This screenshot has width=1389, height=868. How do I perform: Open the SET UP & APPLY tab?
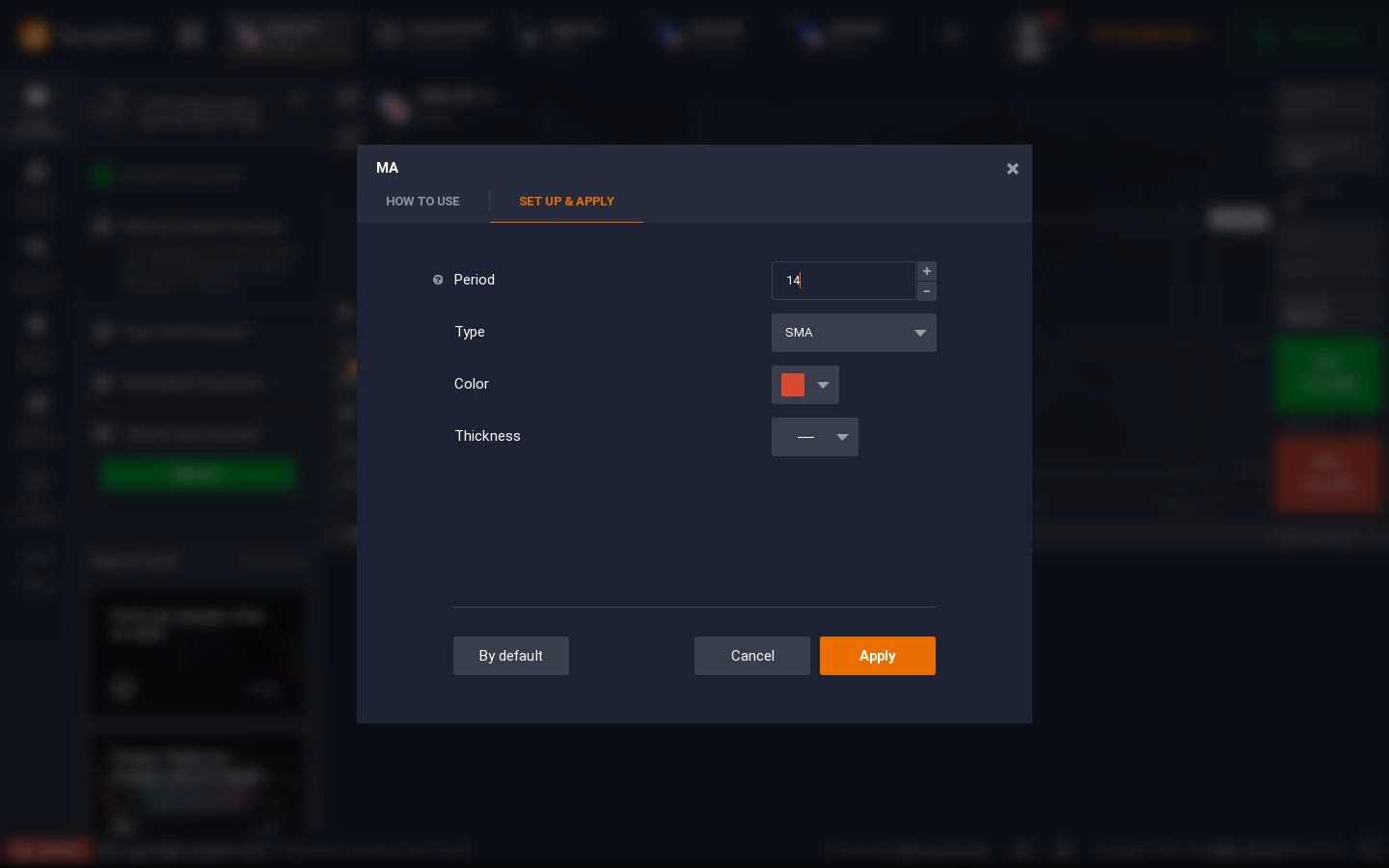coord(566,202)
